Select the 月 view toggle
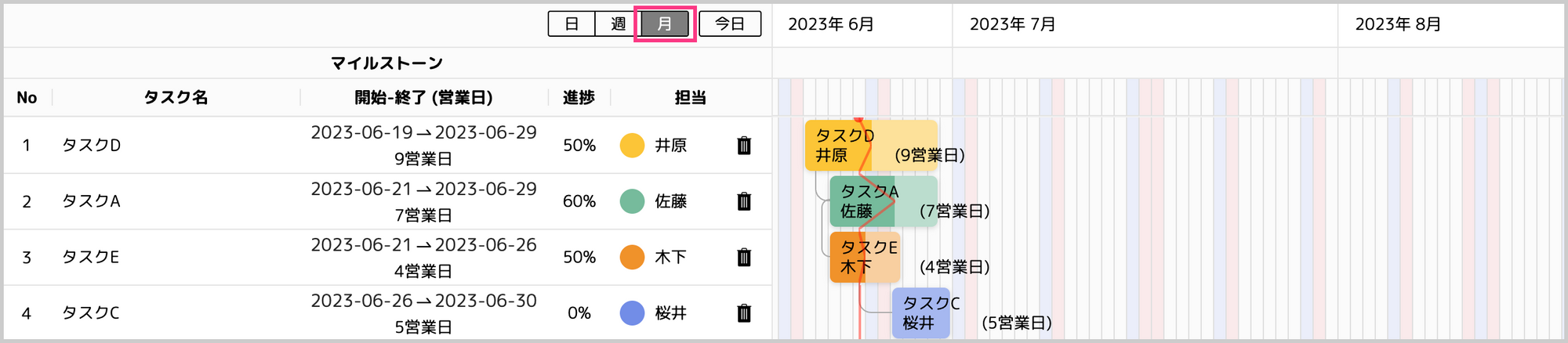The height and width of the screenshot is (343, 1568). 665,24
